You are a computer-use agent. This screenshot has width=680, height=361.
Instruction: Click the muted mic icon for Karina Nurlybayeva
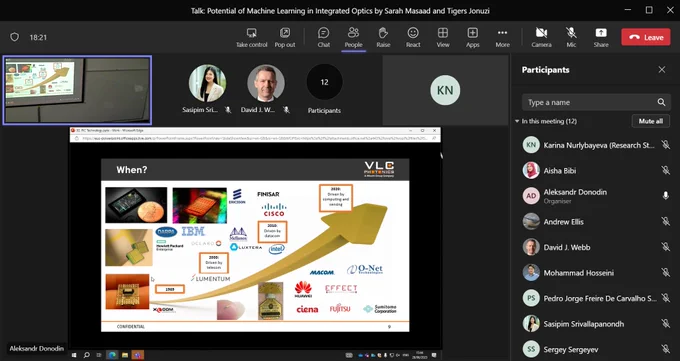[665, 145]
